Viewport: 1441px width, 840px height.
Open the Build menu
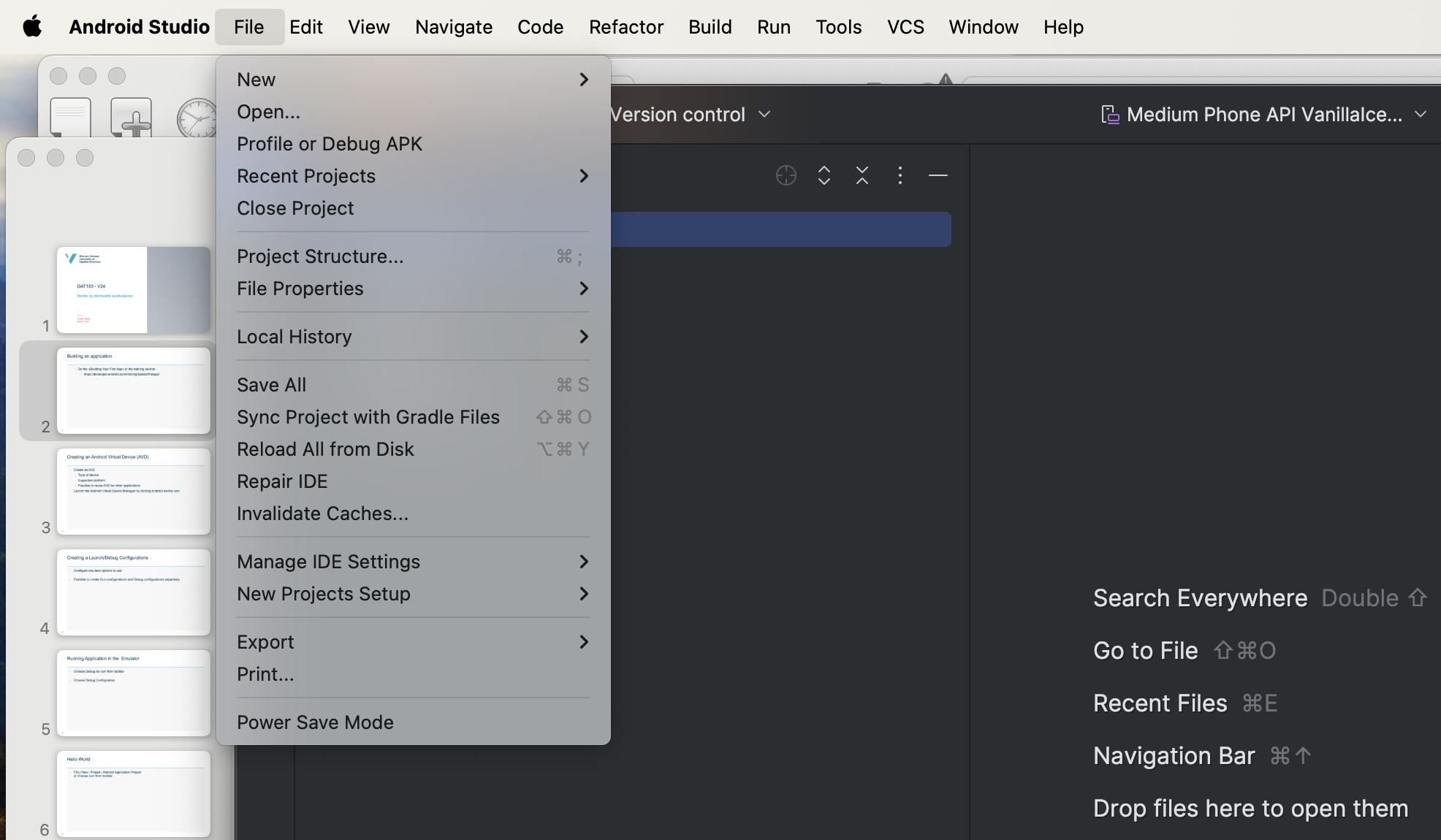pos(710,27)
